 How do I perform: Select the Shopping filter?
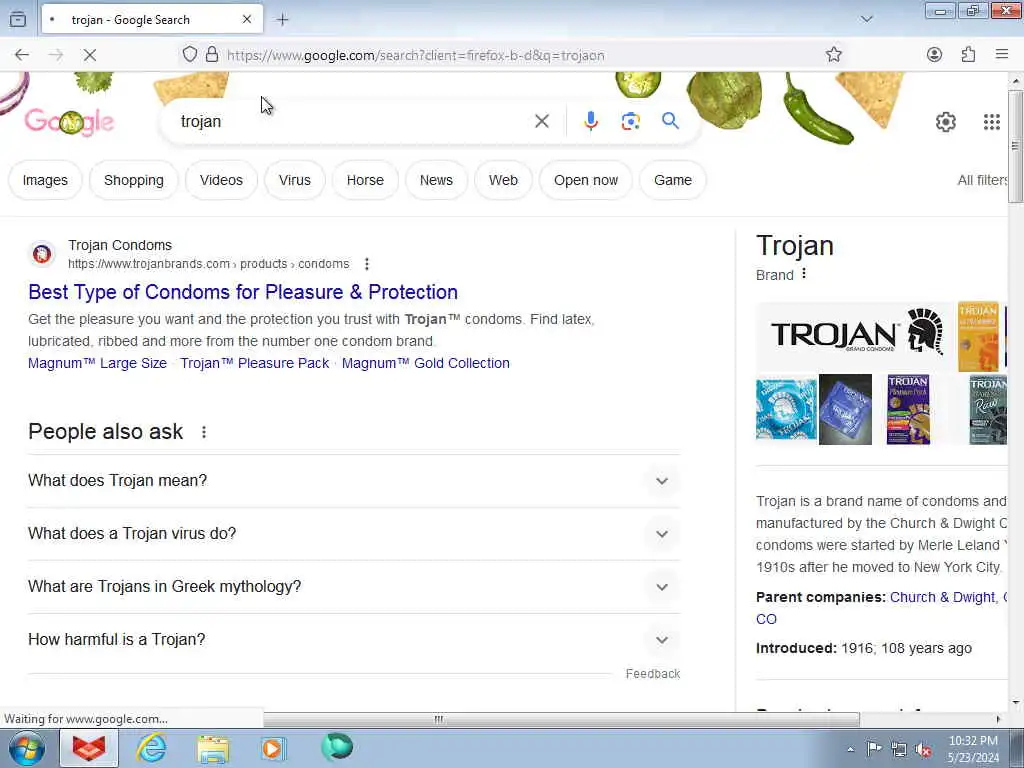[134, 180]
